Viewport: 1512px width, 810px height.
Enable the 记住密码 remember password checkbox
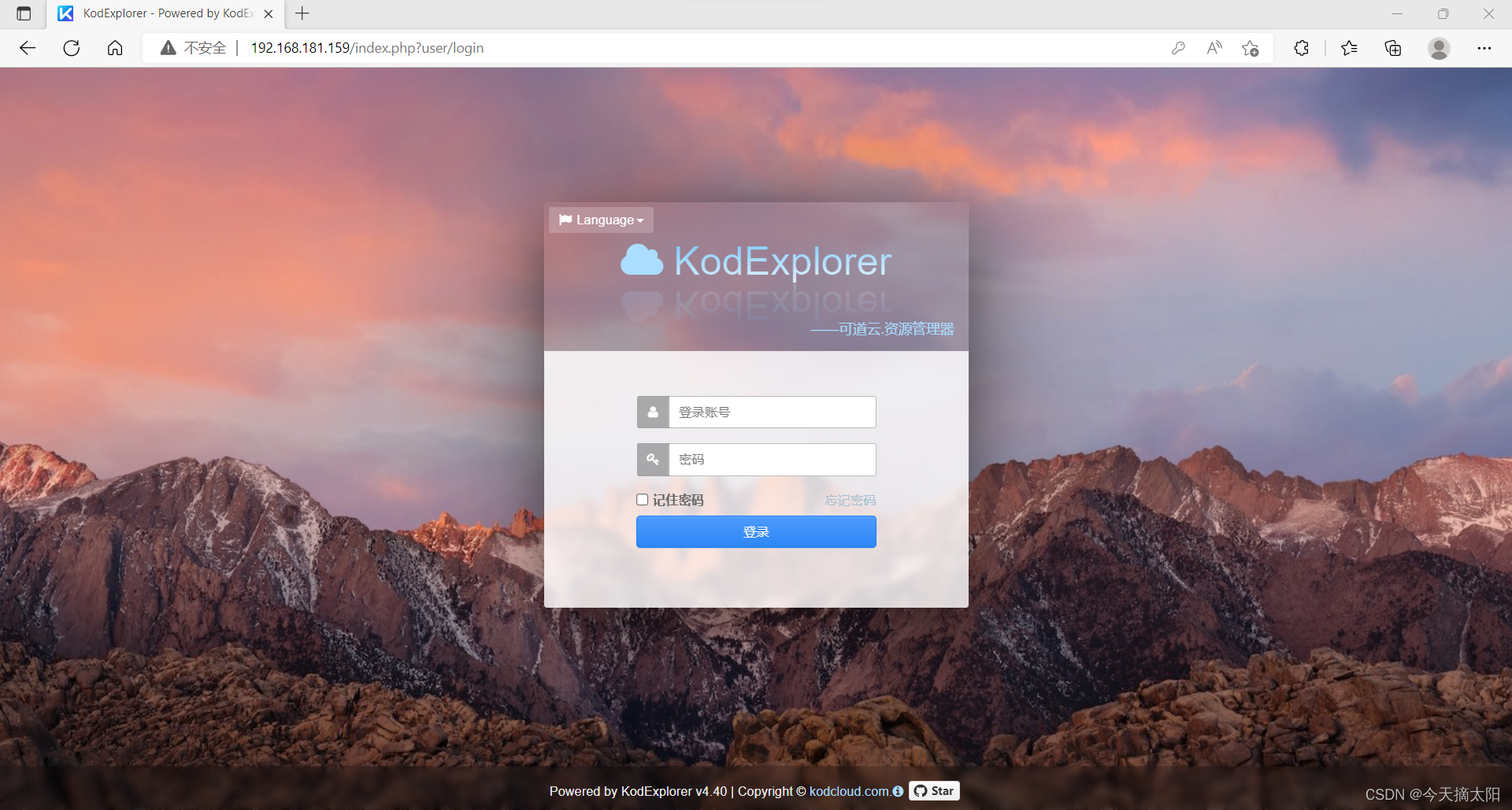click(643, 500)
